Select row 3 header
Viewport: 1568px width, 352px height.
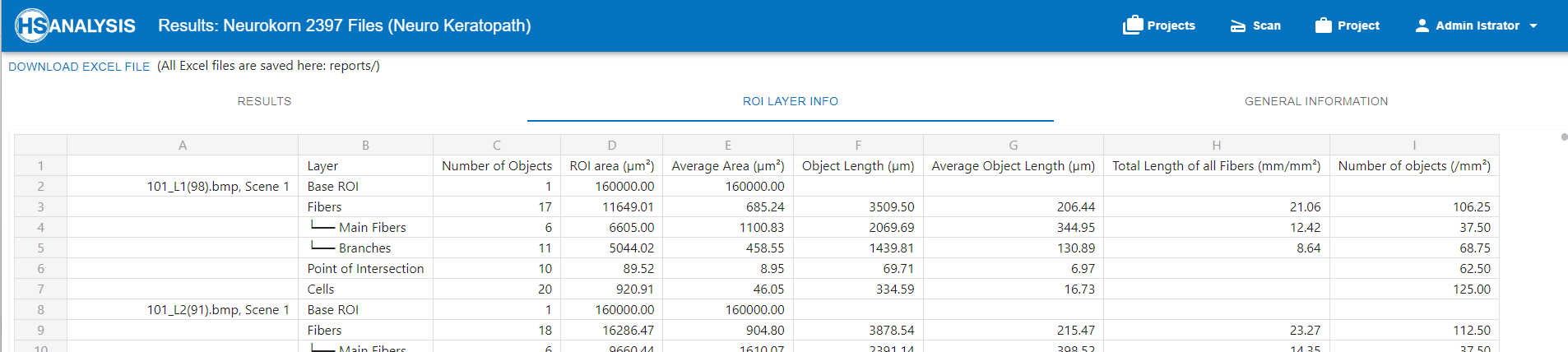pyautogui.click(x=40, y=206)
